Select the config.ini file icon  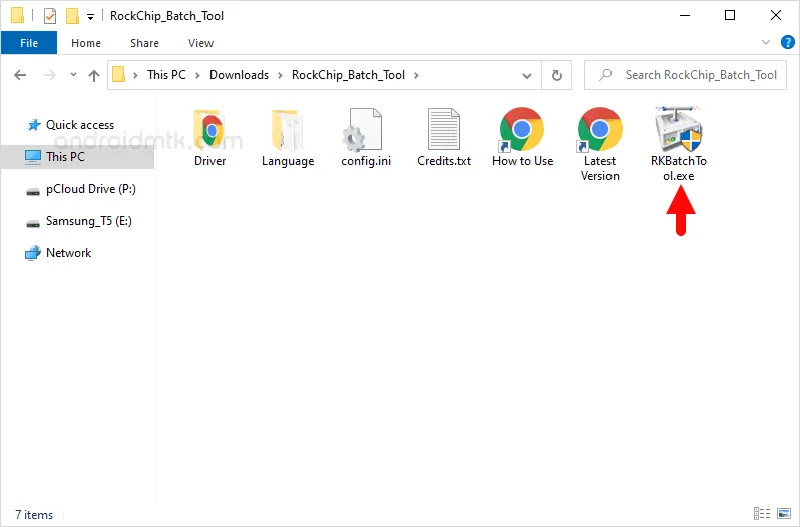pos(362,129)
